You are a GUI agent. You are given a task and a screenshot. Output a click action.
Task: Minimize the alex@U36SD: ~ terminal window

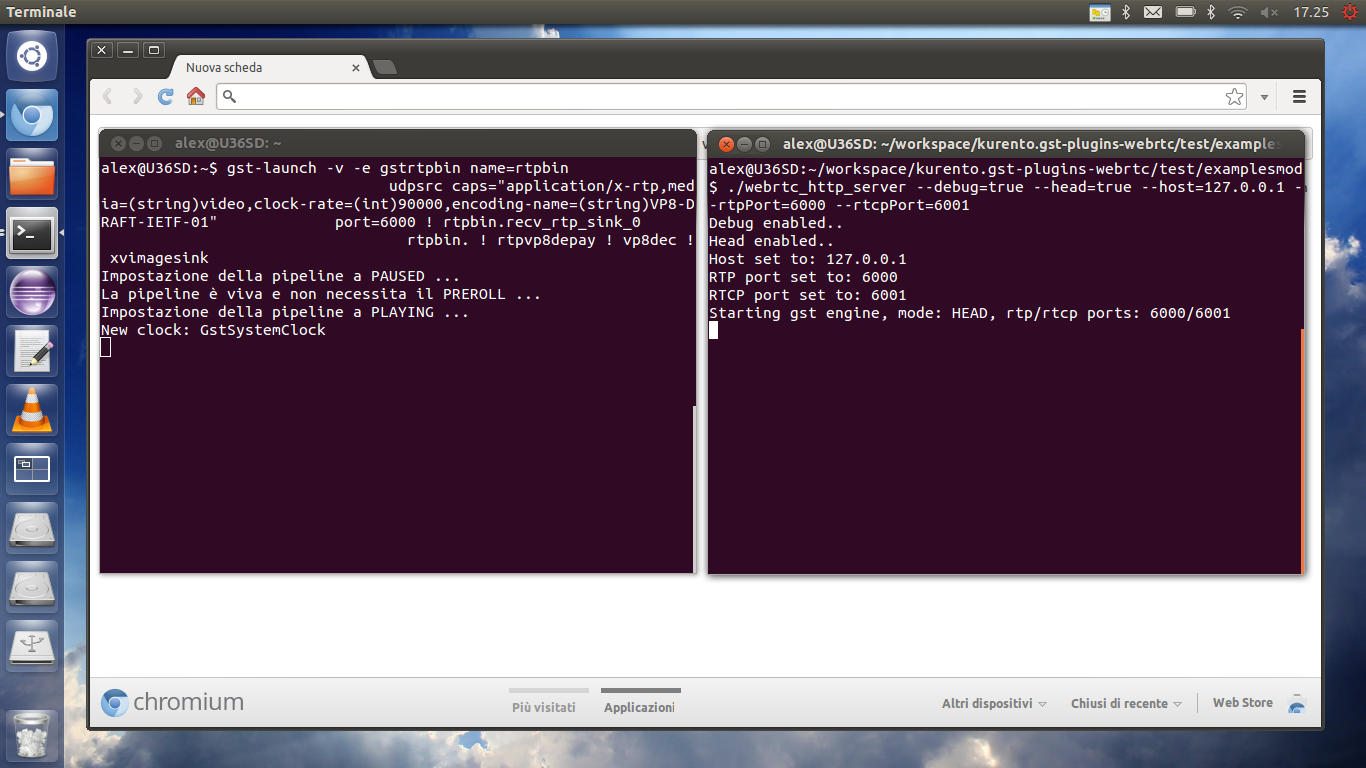tap(136, 143)
